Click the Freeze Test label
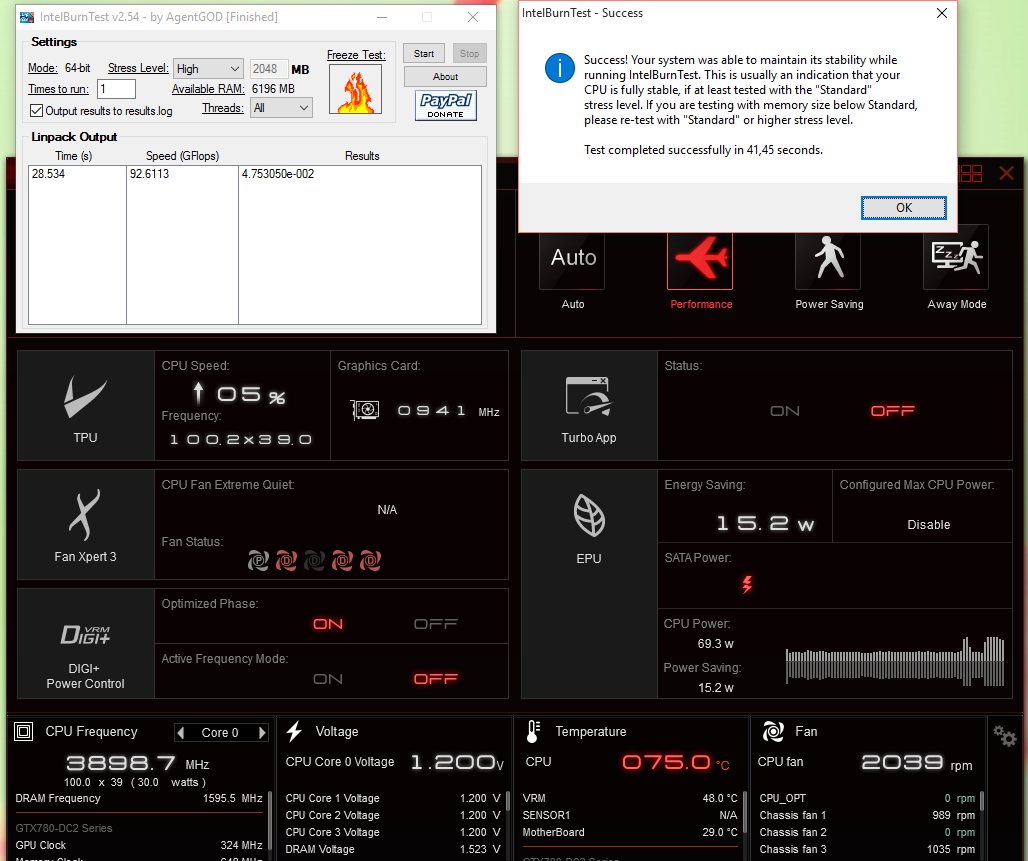This screenshot has height=861, width=1028. pos(356,55)
